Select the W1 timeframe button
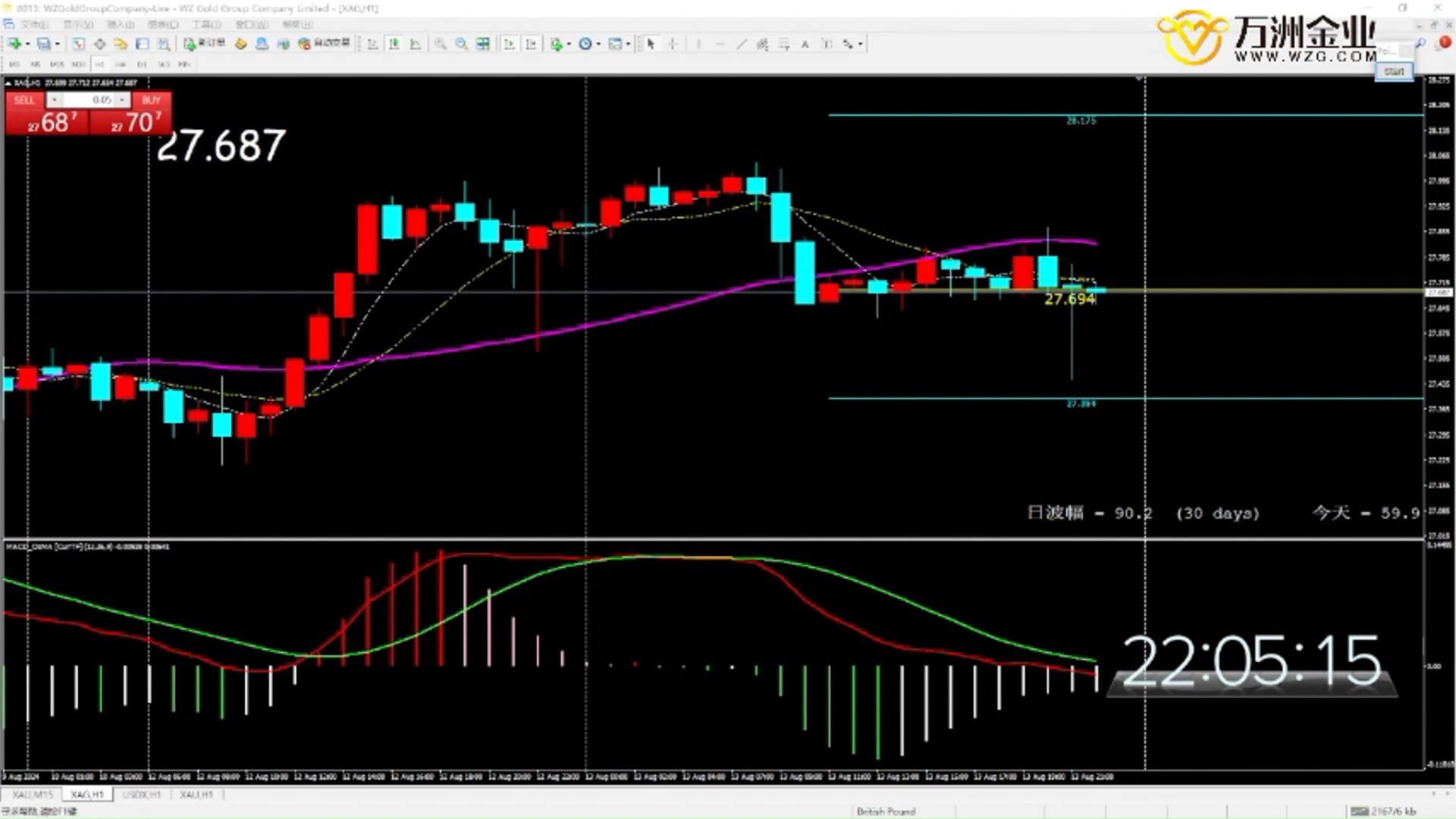 pos(163,64)
